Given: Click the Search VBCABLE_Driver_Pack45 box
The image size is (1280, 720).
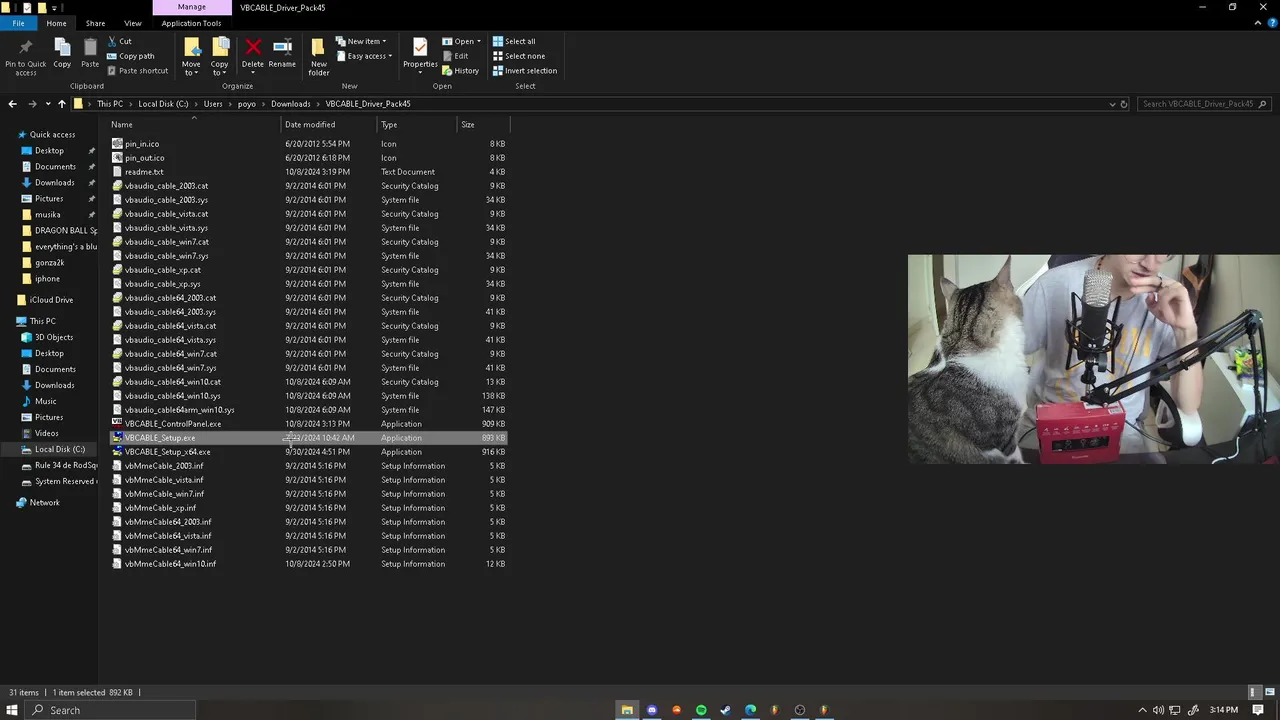Looking at the screenshot, I should pos(1205,104).
